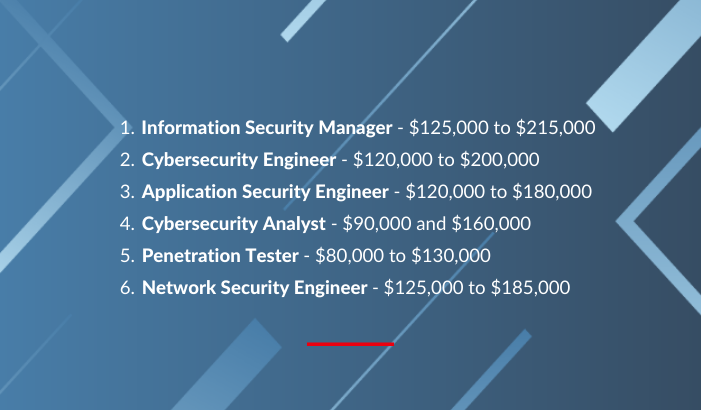Click the $125,000 to $215,000 salary range
The width and height of the screenshot is (701, 410).
(x=502, y=128)
